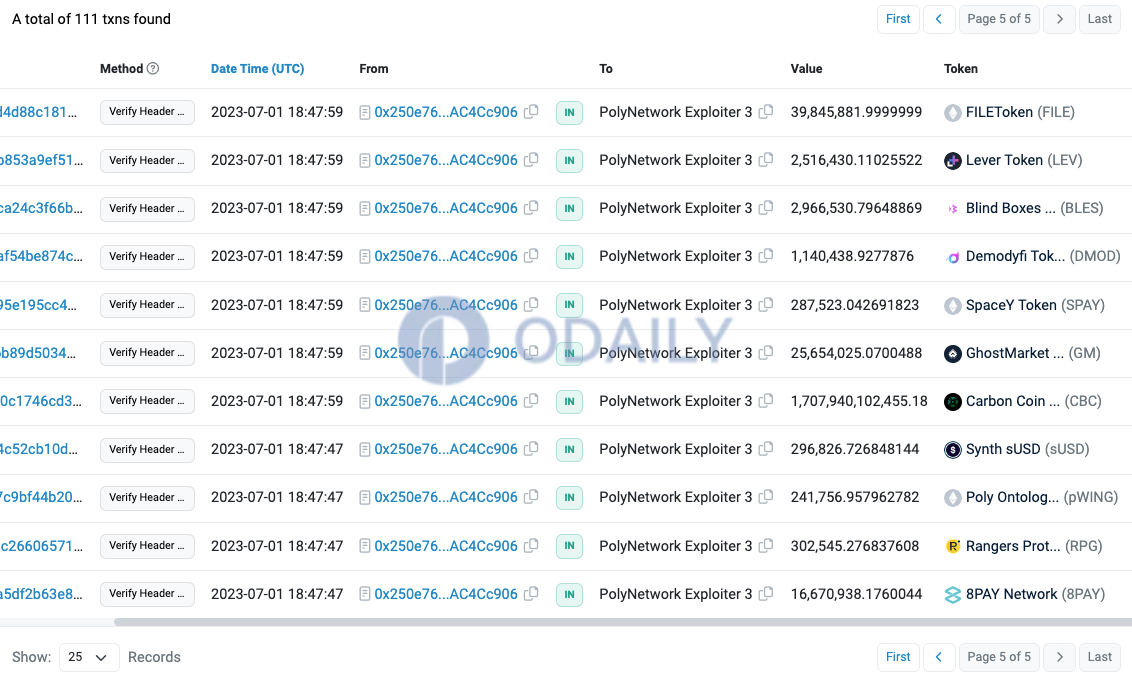Copy From address in 8PAY Network row
Image resolution: width=1132 pixels, height=683 pixels.
click(x=531, y=593)
